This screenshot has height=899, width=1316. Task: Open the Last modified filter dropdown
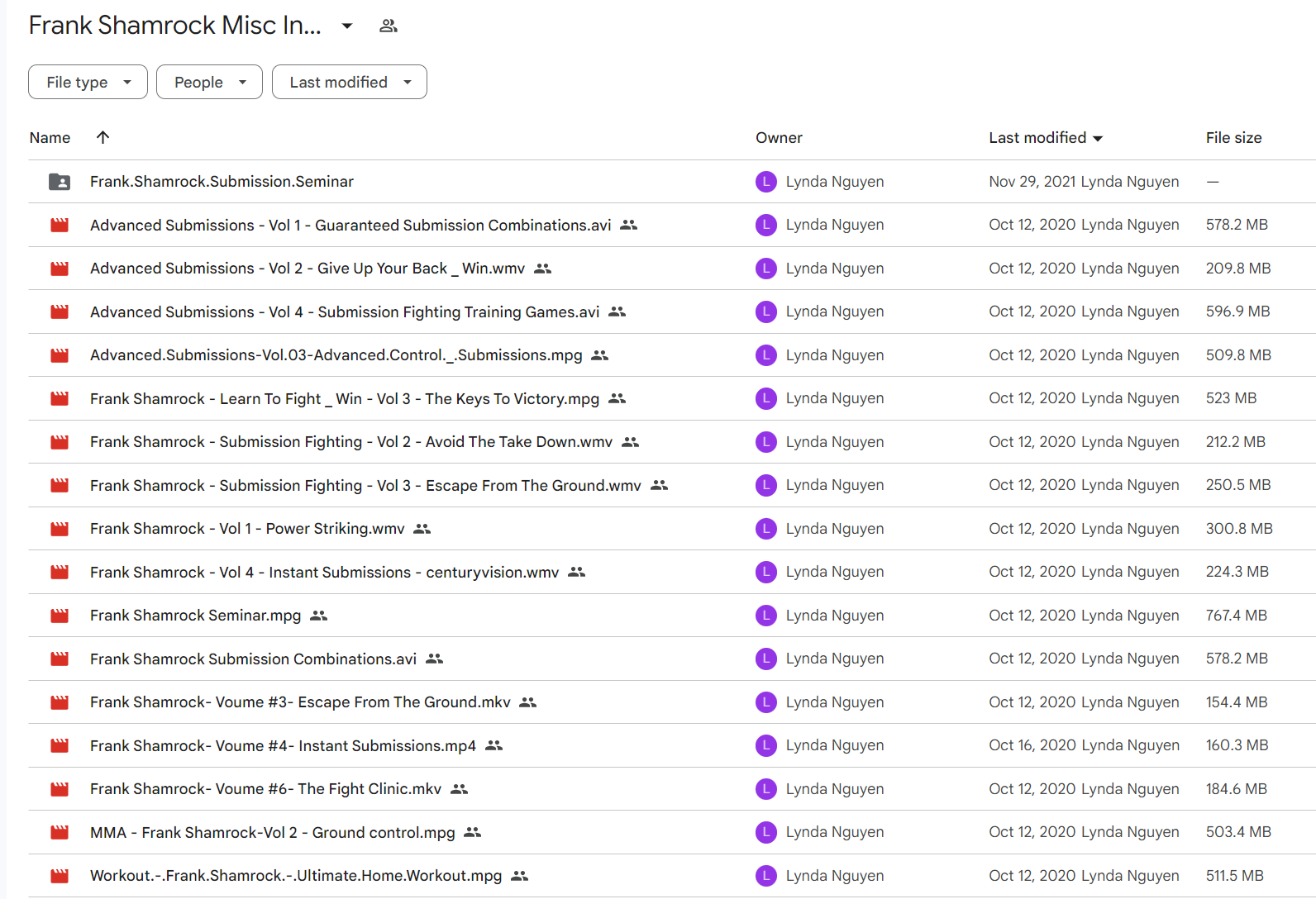(350, 82)
